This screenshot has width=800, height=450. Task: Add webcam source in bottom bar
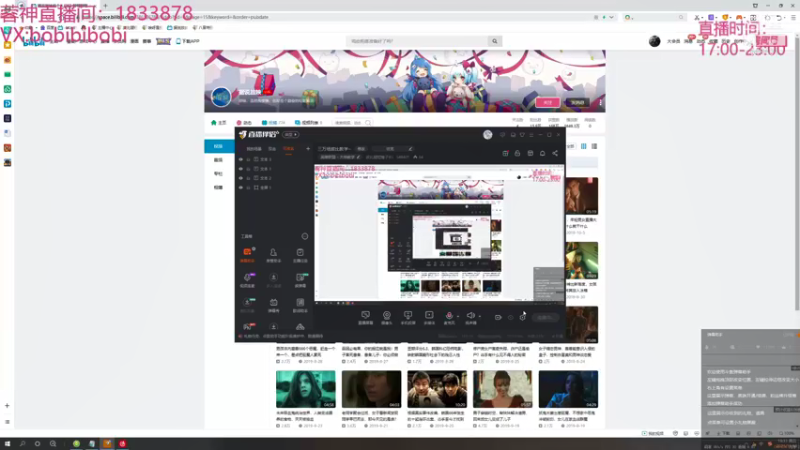387,317
